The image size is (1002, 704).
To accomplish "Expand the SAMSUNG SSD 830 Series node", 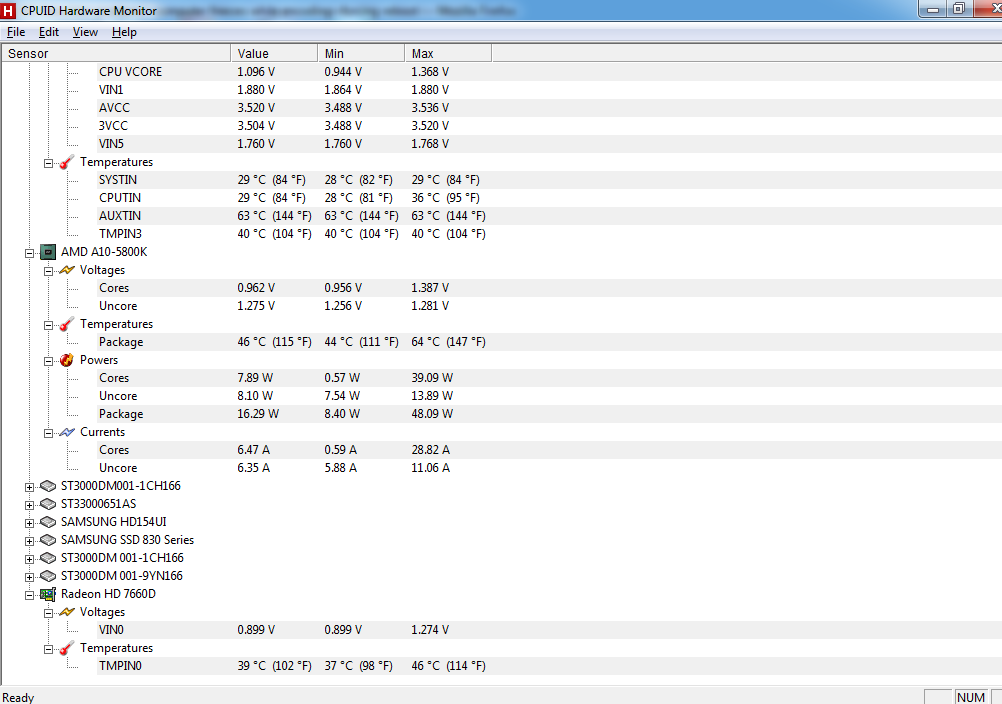I will tap(29, 541).
